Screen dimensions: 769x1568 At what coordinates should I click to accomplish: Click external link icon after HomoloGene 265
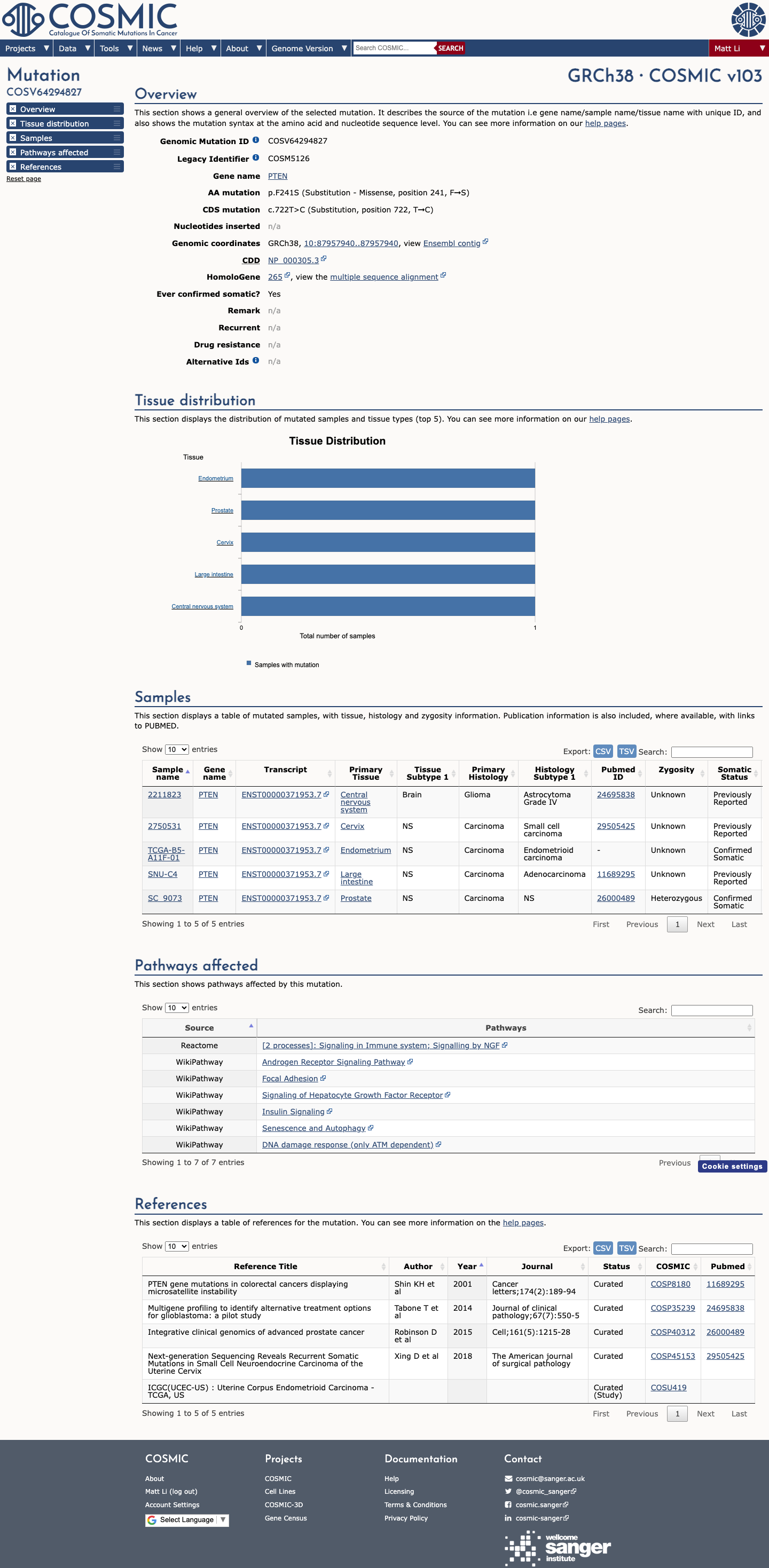287,275
